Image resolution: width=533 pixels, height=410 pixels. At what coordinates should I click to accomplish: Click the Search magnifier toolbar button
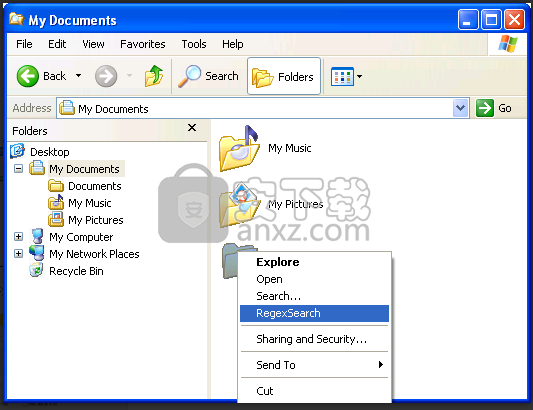tap(209, 76)
